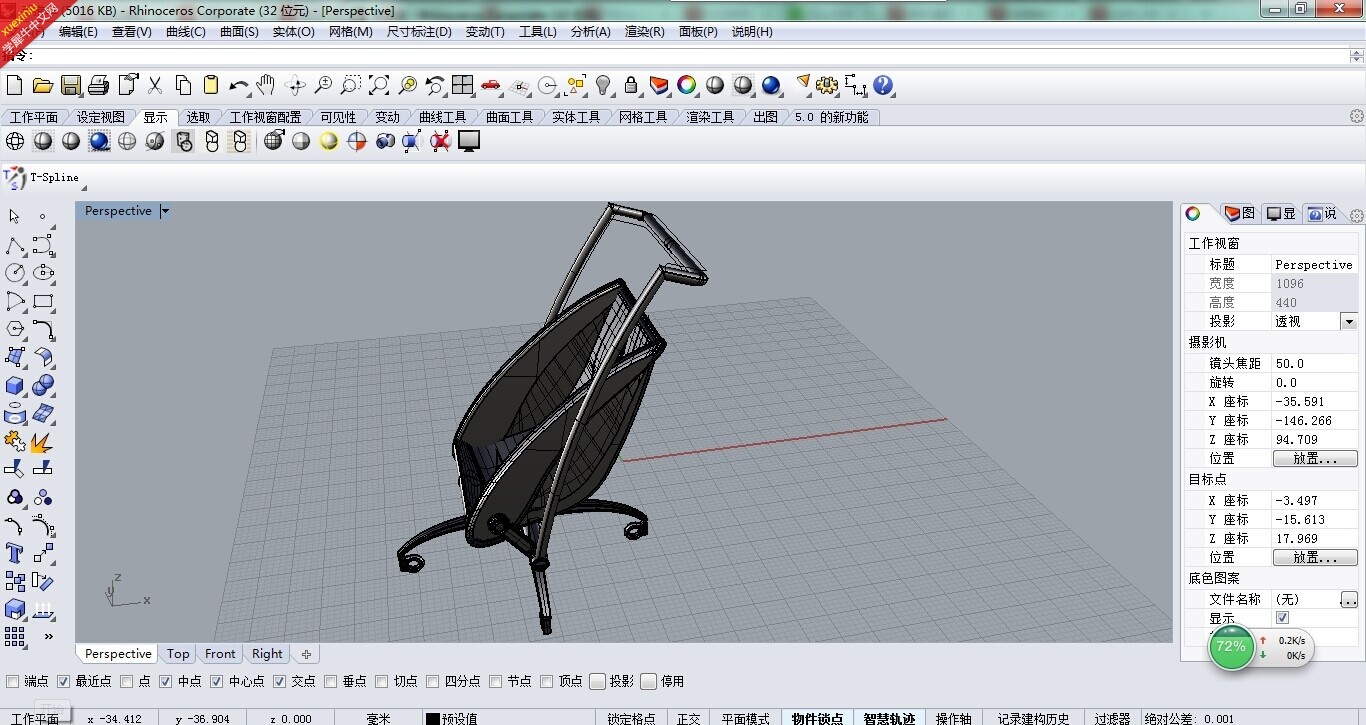Image resolution: width=1366 pixels, height=725 pixels.
Task: Click the padlock Lock icon
Action: click(631, 85)
